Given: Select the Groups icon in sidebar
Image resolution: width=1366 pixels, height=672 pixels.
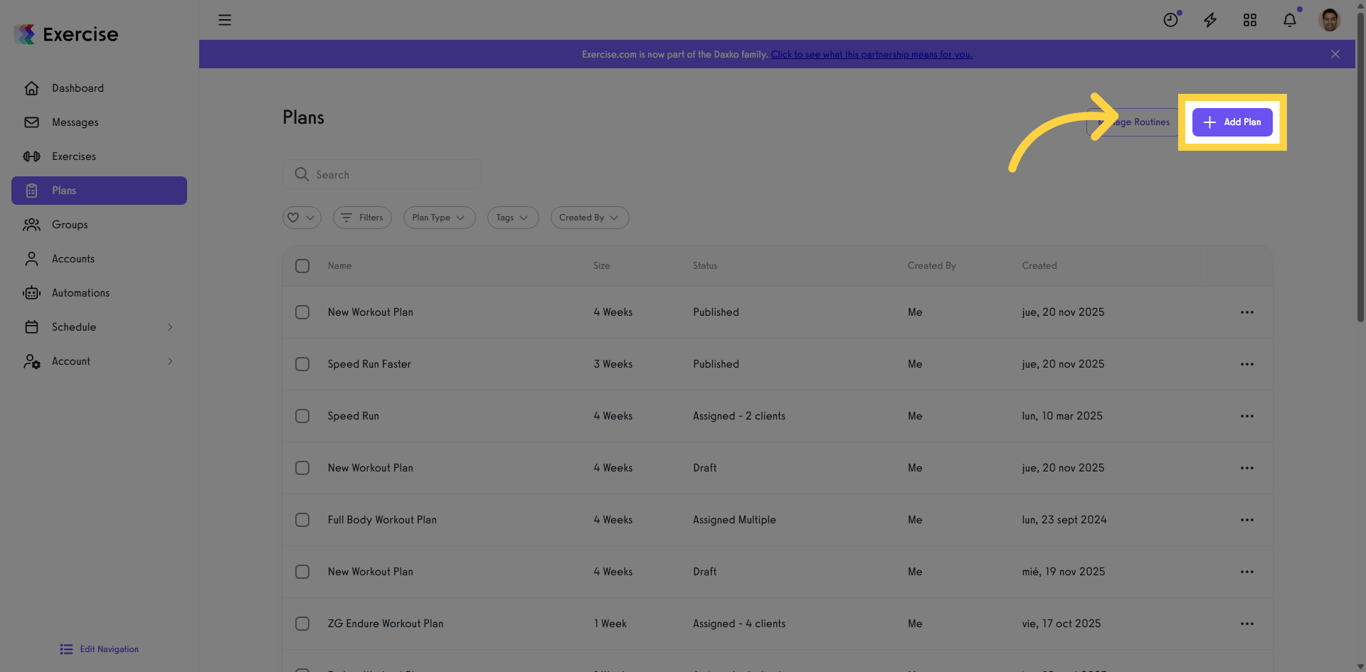Looking at the screenshot, I should [30, 224].
